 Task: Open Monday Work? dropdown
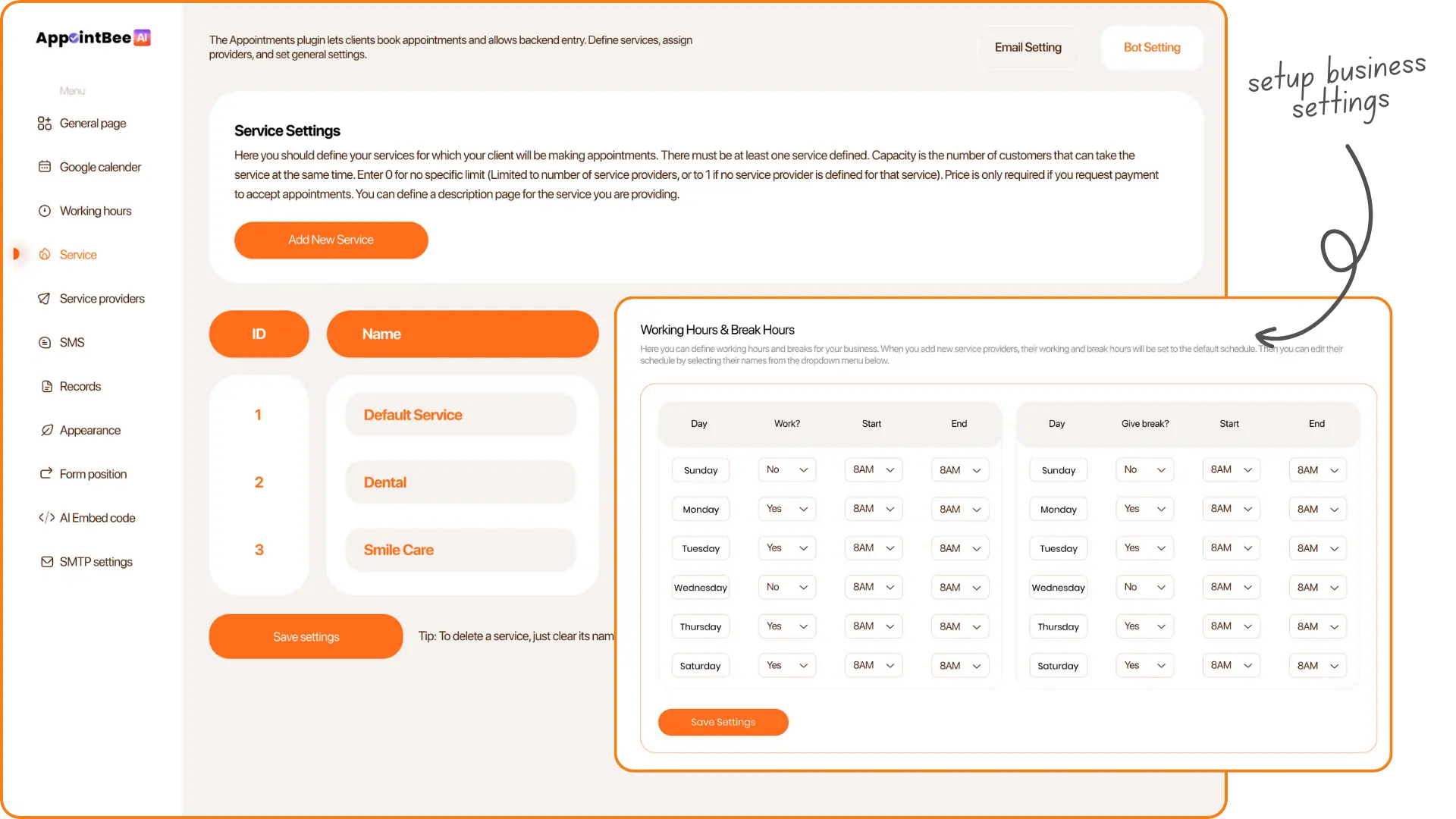(x=787, y=509)
